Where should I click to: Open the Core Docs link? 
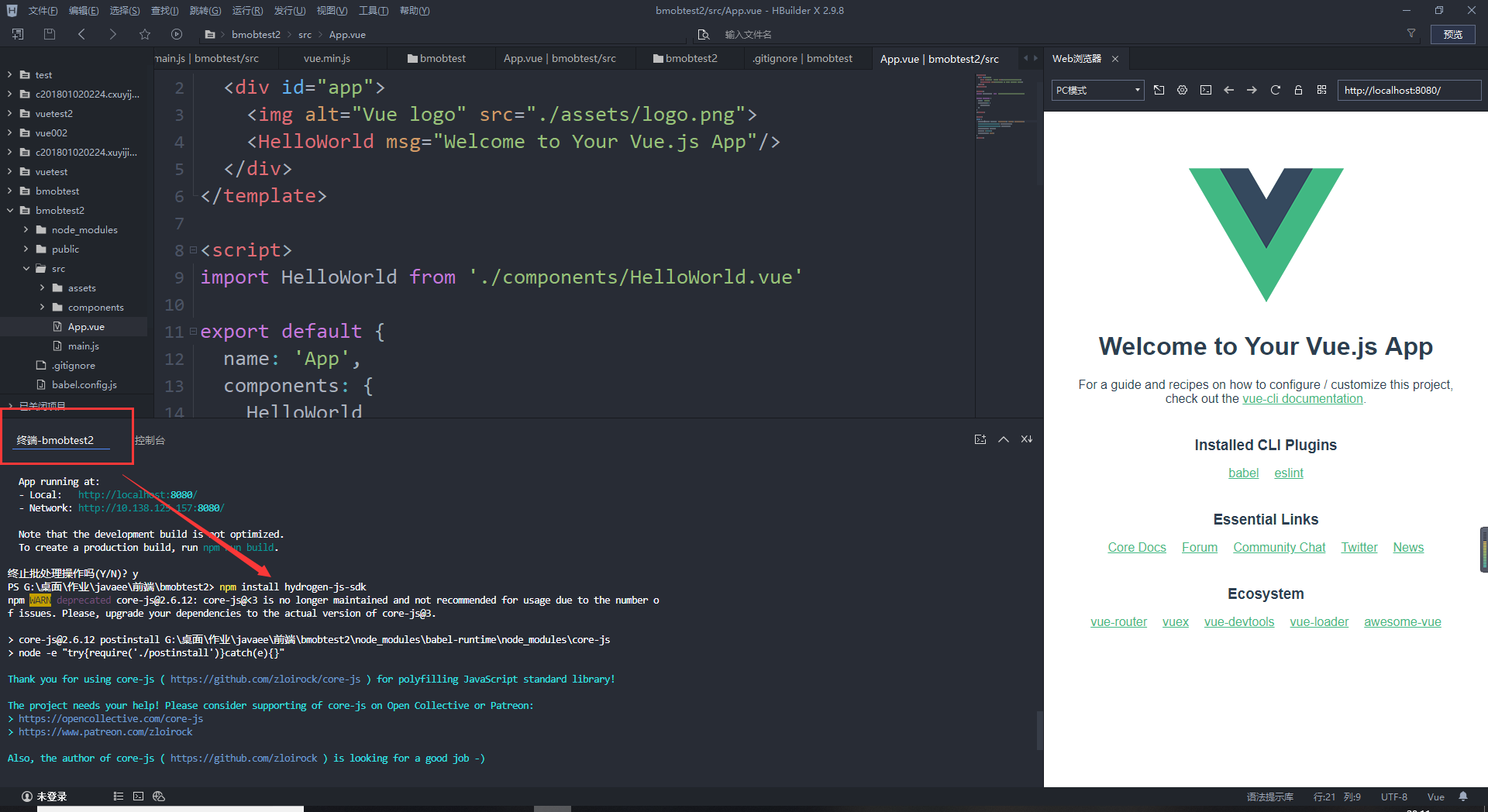[1136, 548]
